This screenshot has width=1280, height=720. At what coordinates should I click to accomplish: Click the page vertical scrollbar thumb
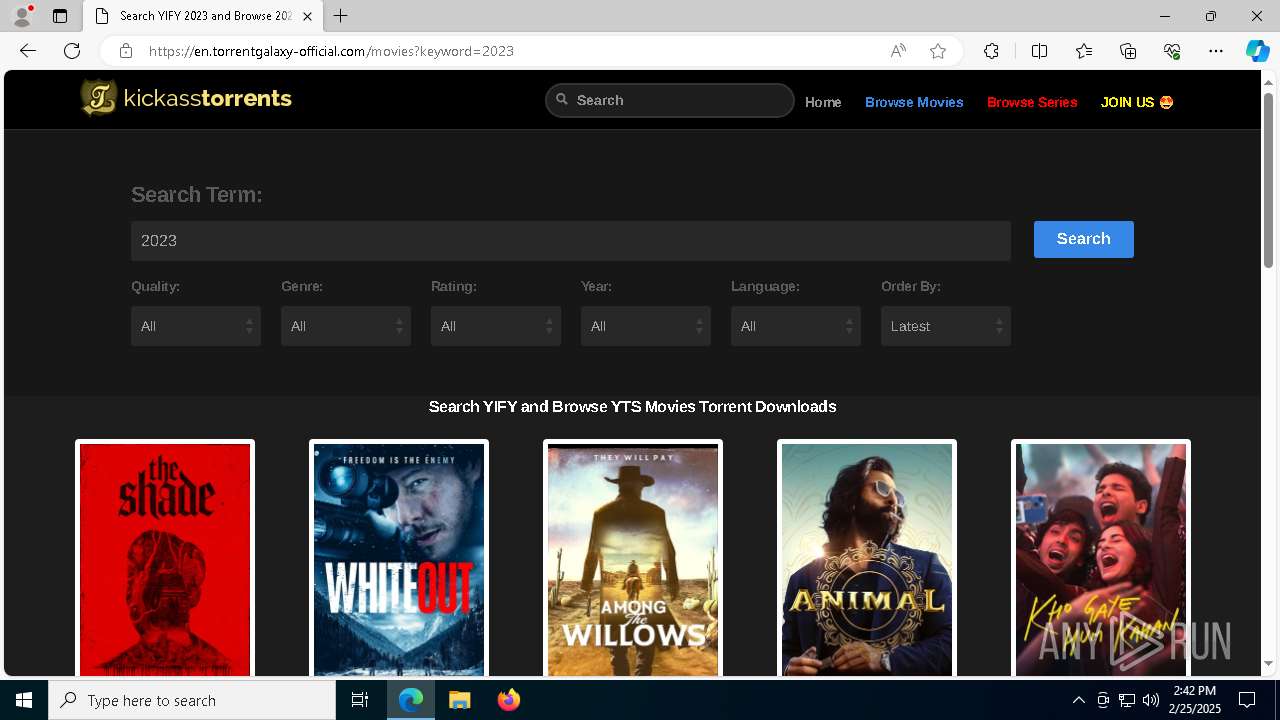1269,180
